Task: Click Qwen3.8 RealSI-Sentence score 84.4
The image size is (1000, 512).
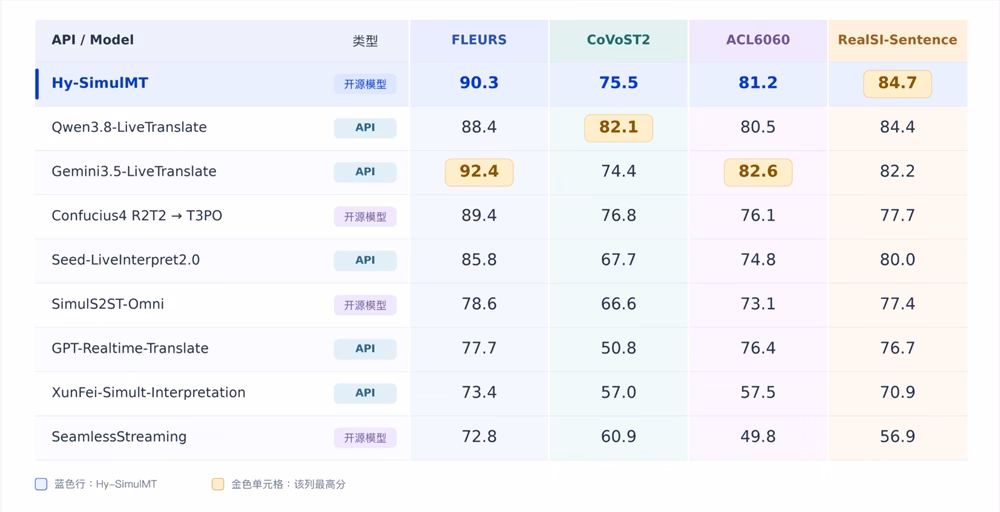Action: pos(897,127)
